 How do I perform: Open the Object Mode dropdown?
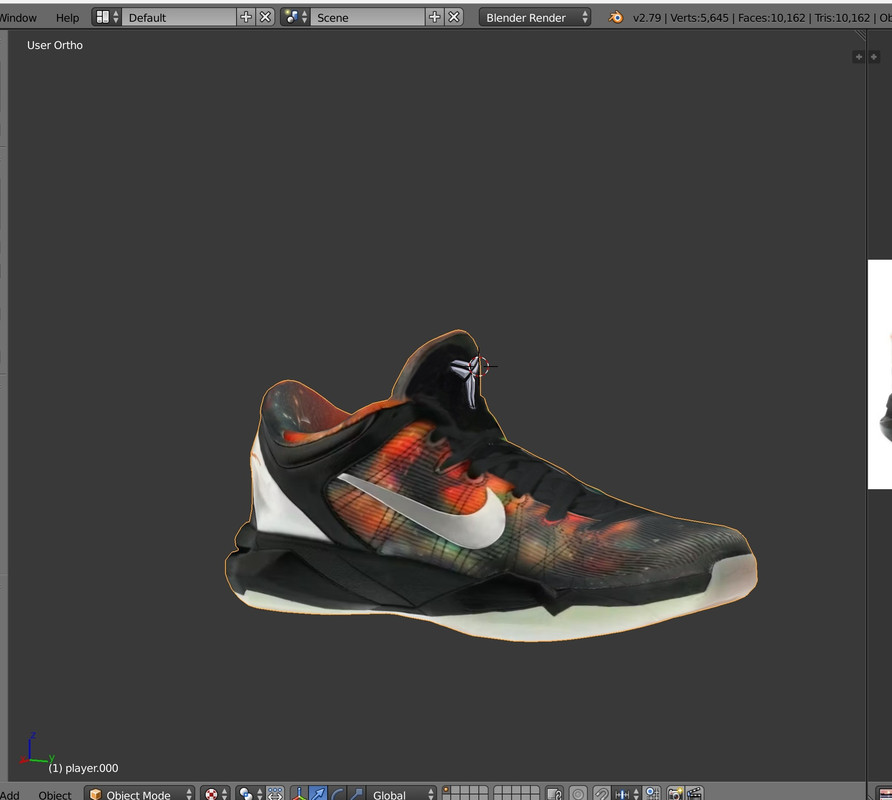click(139, 794)
